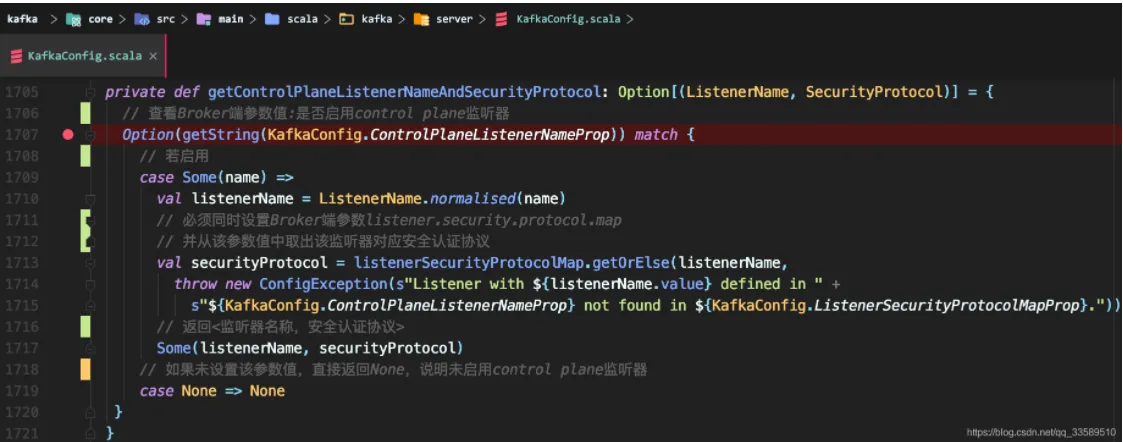Click the normalised method call on line 1710

click(473, 198)
